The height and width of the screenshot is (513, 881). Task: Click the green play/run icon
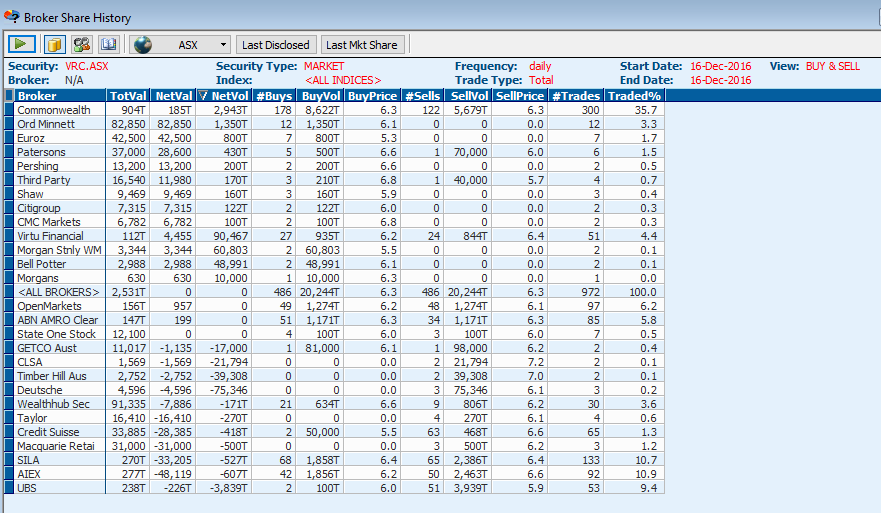point(22,44)
